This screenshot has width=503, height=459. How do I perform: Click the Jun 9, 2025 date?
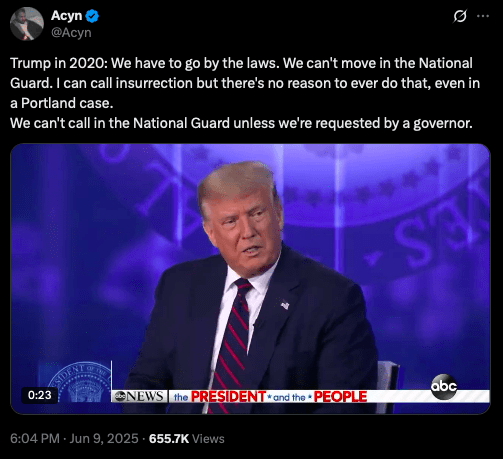104,439
